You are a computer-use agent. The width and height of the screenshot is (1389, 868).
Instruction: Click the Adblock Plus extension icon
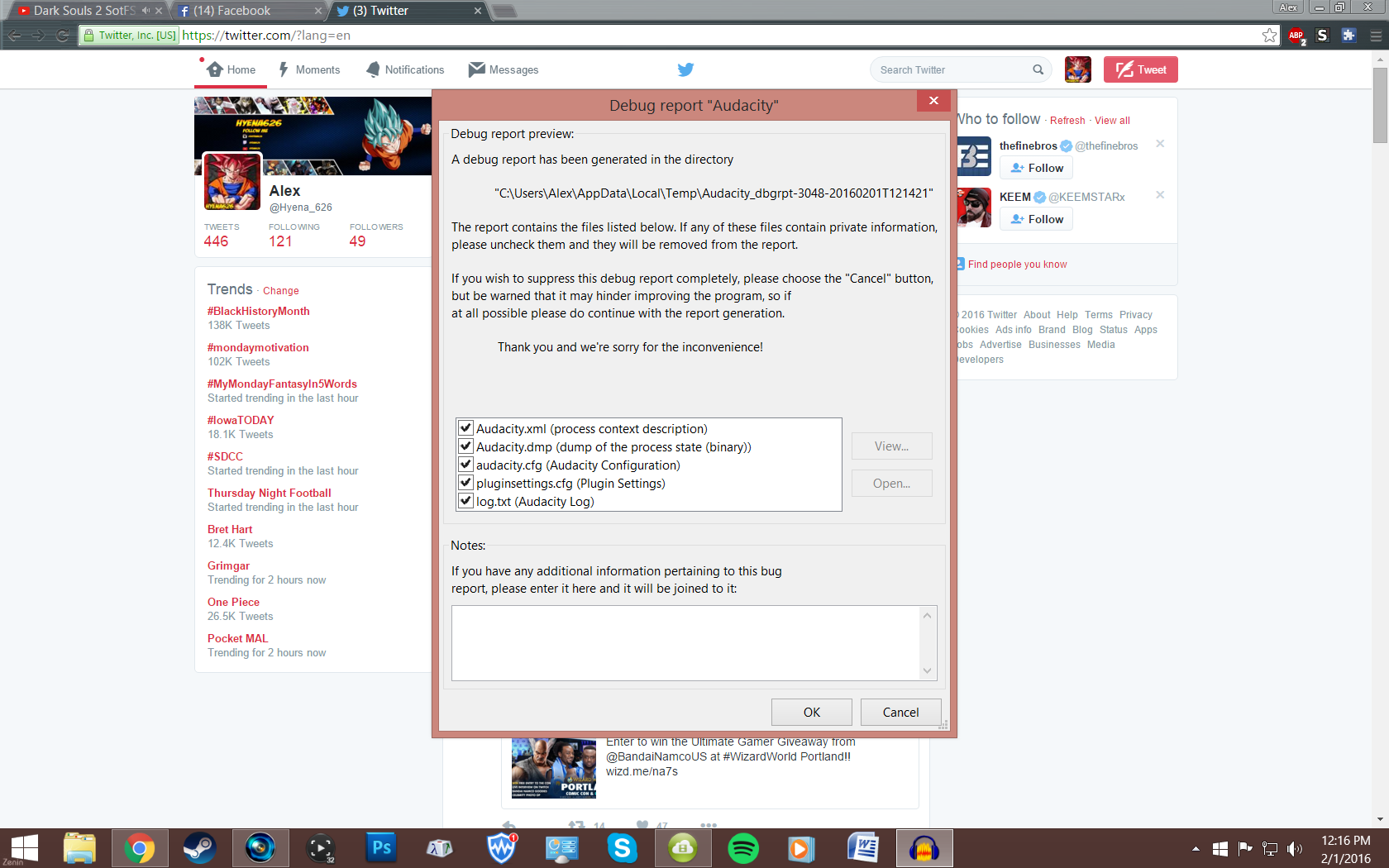[x=1296, y=36]
